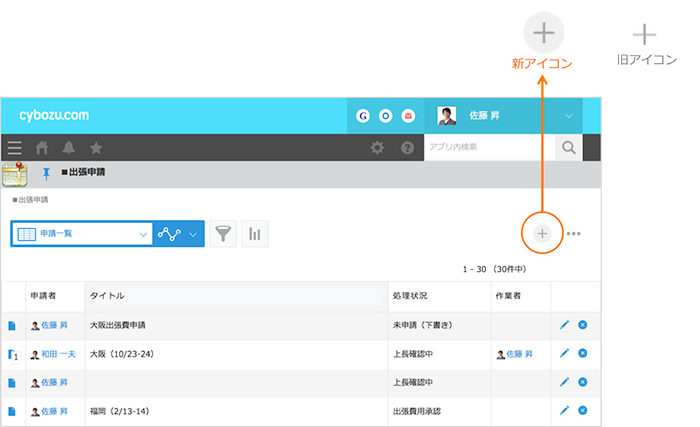This screenshot has height=427, width=700.
Task: Edit the 福岡 (2/13-14) record with pencil
Action: point(564,410)
